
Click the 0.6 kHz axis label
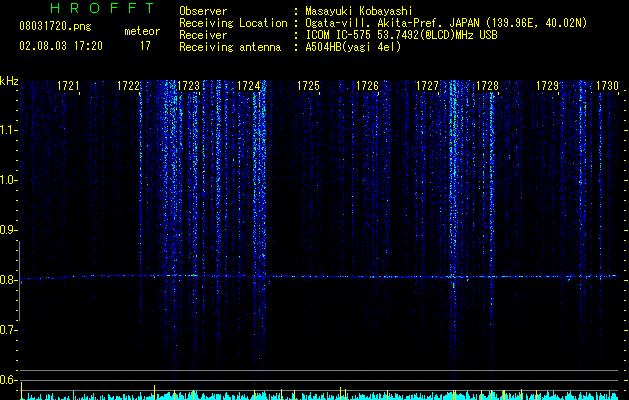click(x=8, y=380)
